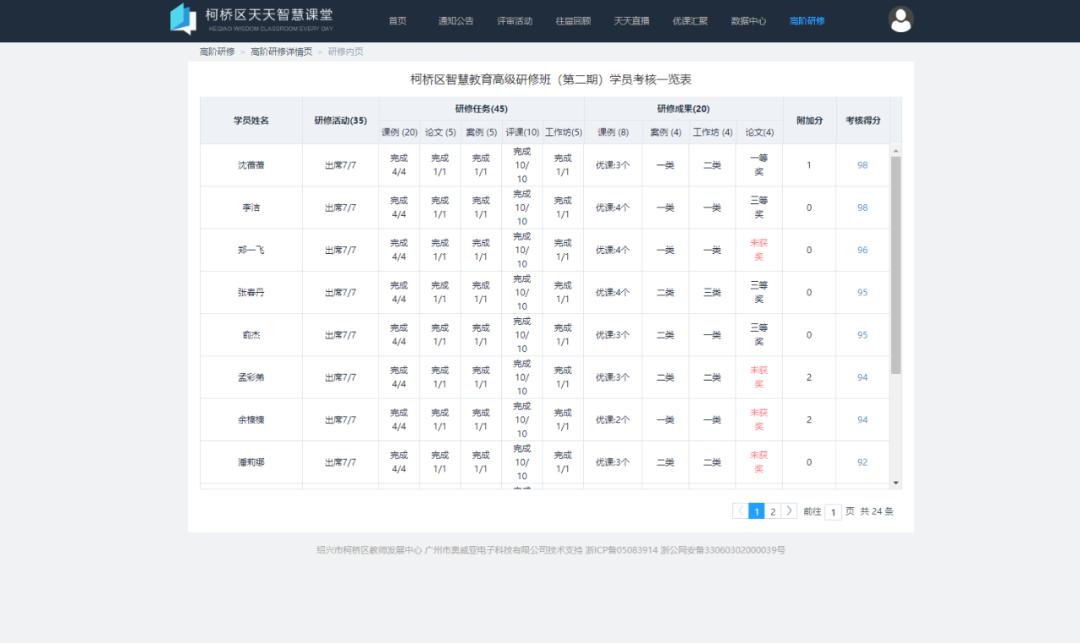The height and width of the screenshot is (643, 1080).
Task: Open 沈蓓蓓's score link showing 98
Action: 862,165
